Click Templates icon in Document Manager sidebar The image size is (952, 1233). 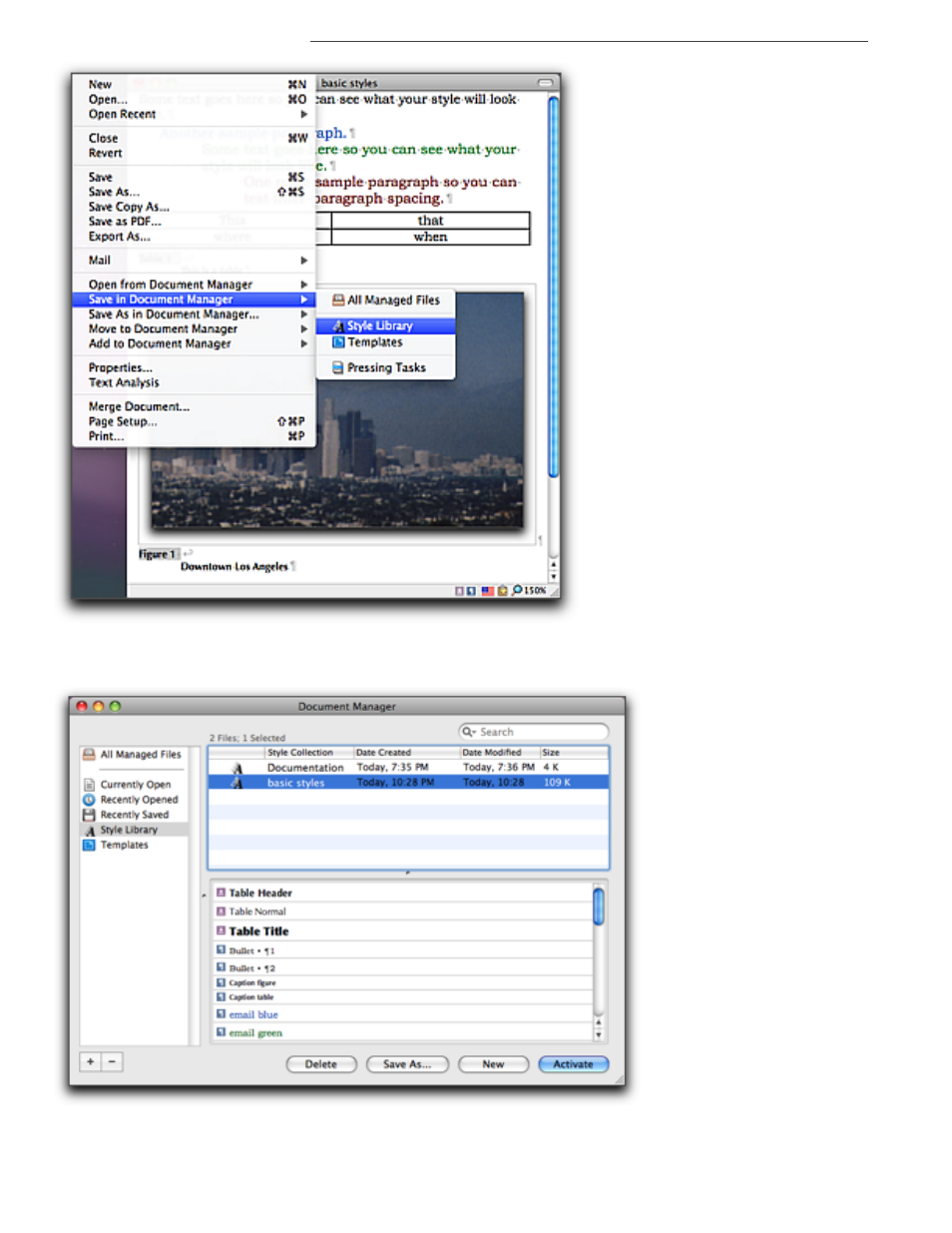click(x=89, y=845)
